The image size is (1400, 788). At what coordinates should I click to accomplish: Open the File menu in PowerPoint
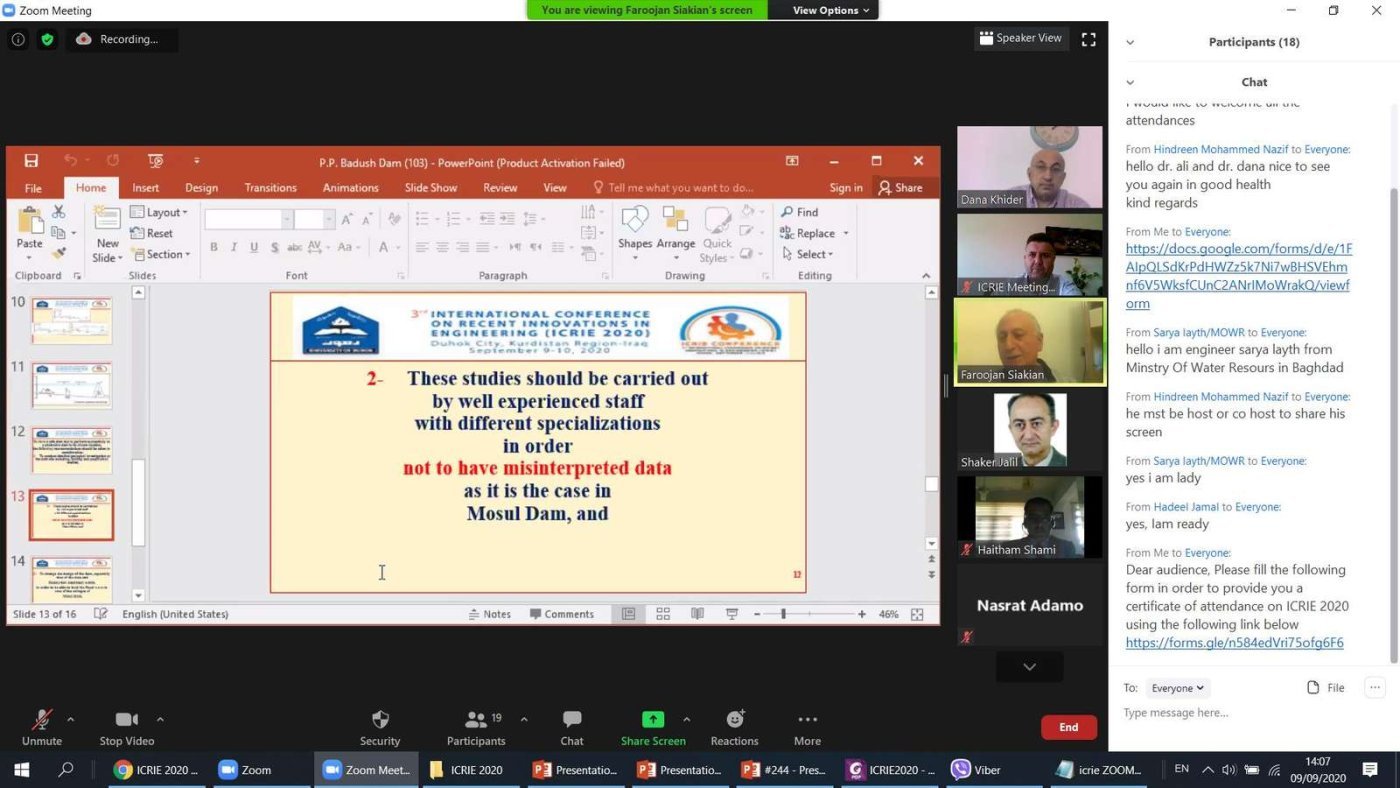click(33, 187)
